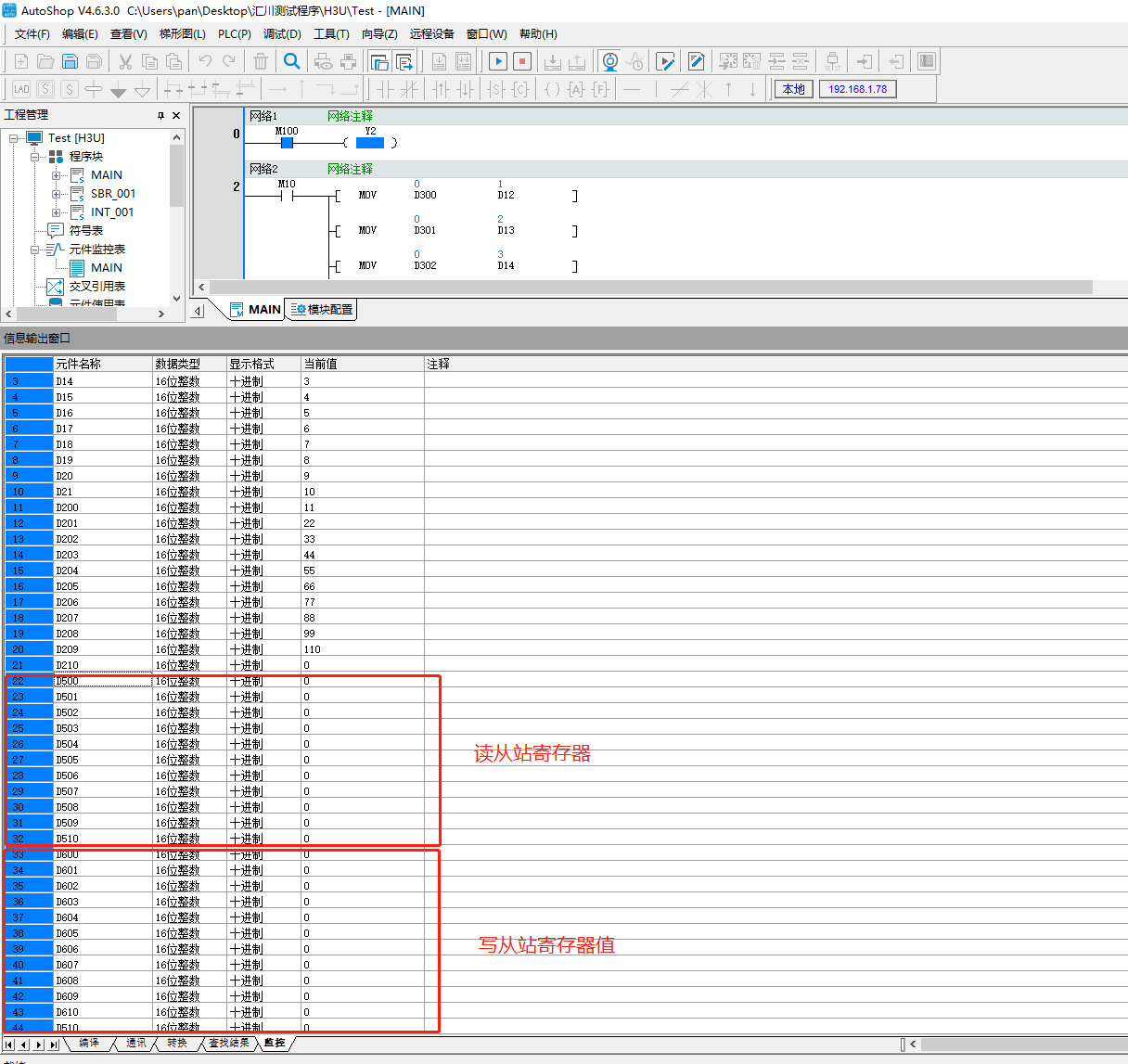Viewport: 1128px width, 1064px height.
Task: Switch to the 通讯 output tab
Action: click(x=135, y=1043)
